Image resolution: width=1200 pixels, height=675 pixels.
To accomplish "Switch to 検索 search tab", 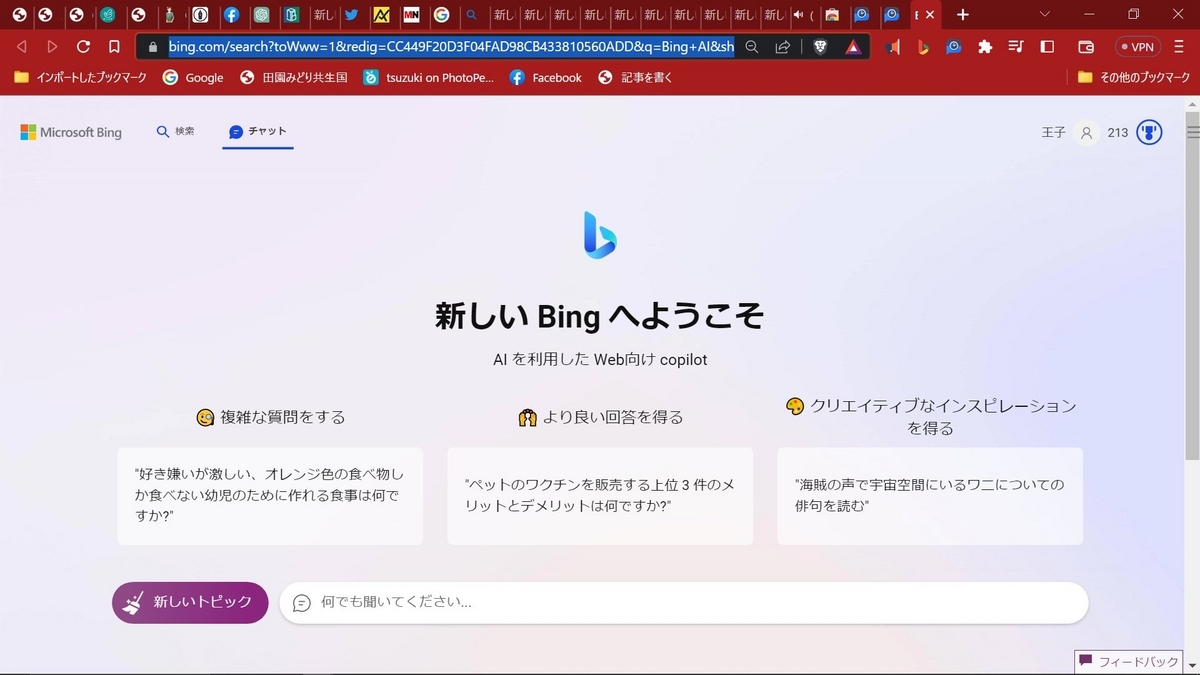I will coord(176,131).
